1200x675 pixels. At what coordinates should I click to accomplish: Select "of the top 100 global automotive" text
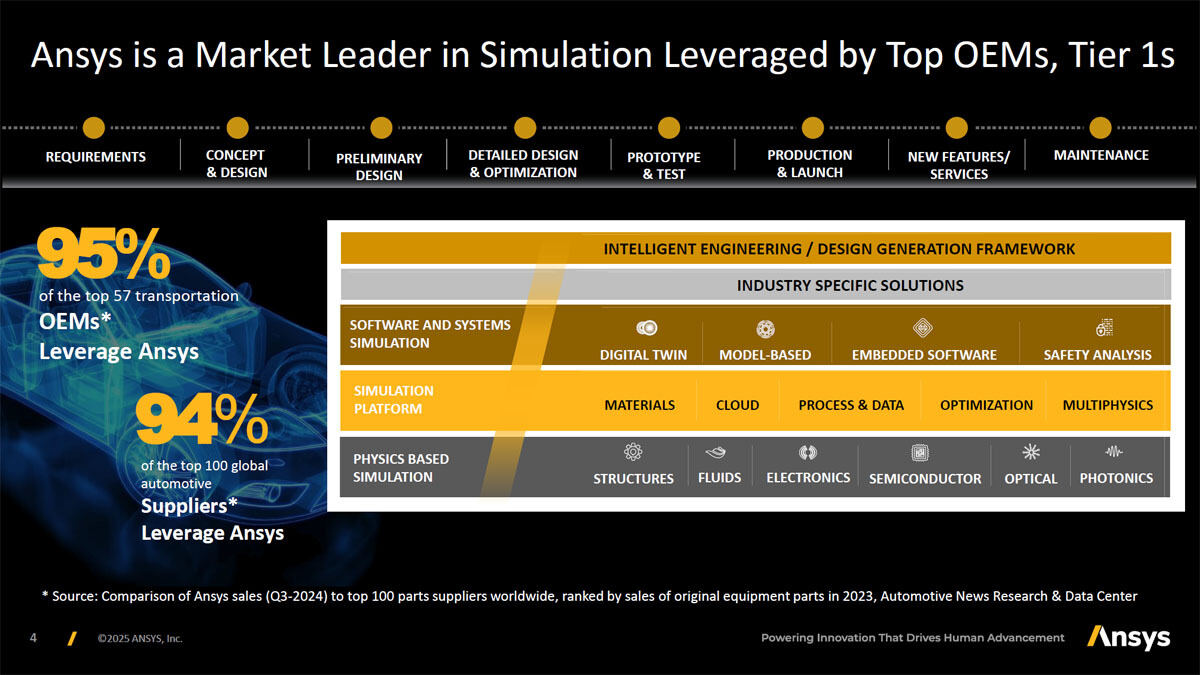coord(205,474)
